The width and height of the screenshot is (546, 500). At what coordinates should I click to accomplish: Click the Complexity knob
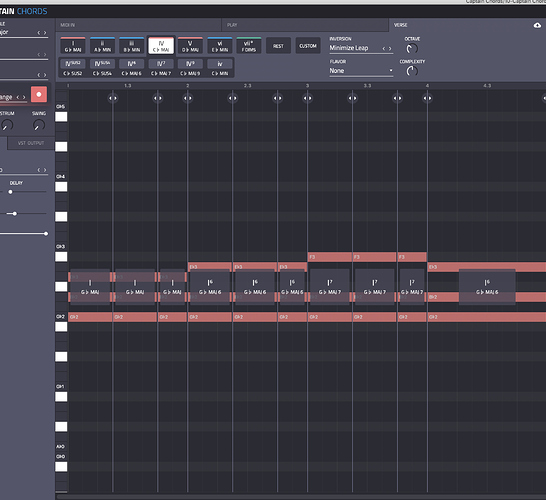tap(412, 71)
